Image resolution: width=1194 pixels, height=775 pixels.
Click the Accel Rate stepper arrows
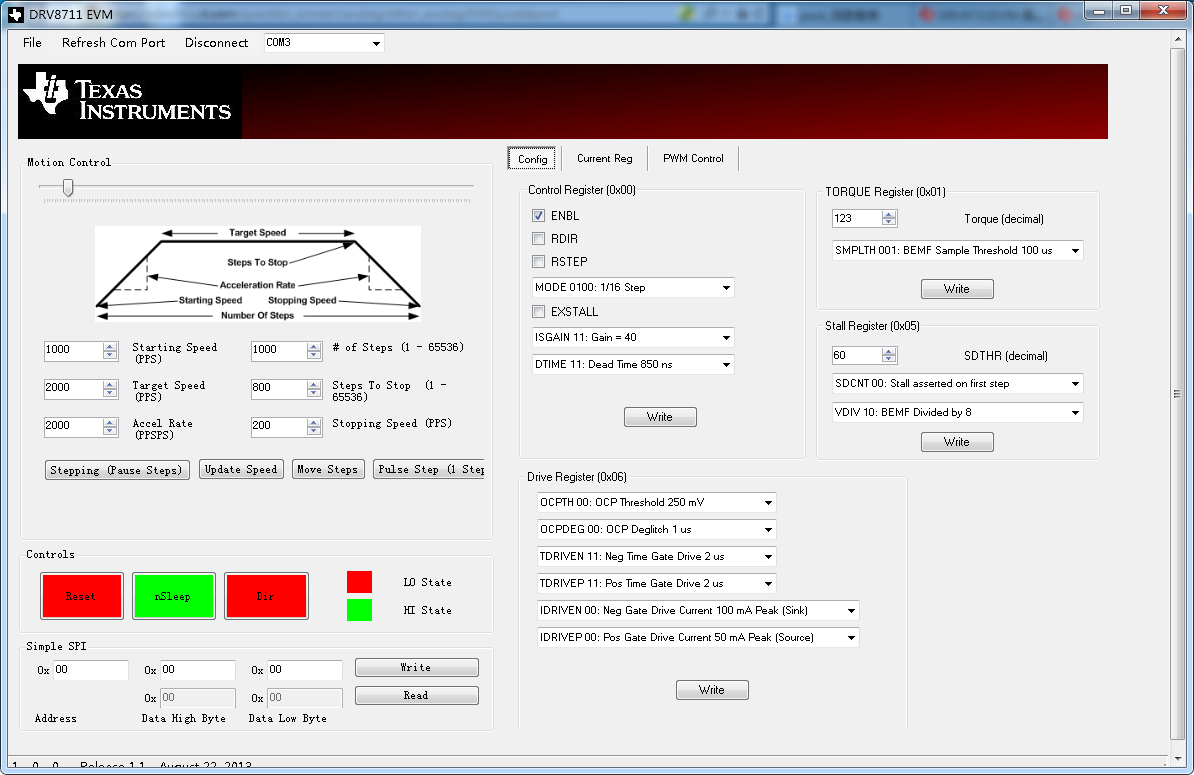pos(110,426)
